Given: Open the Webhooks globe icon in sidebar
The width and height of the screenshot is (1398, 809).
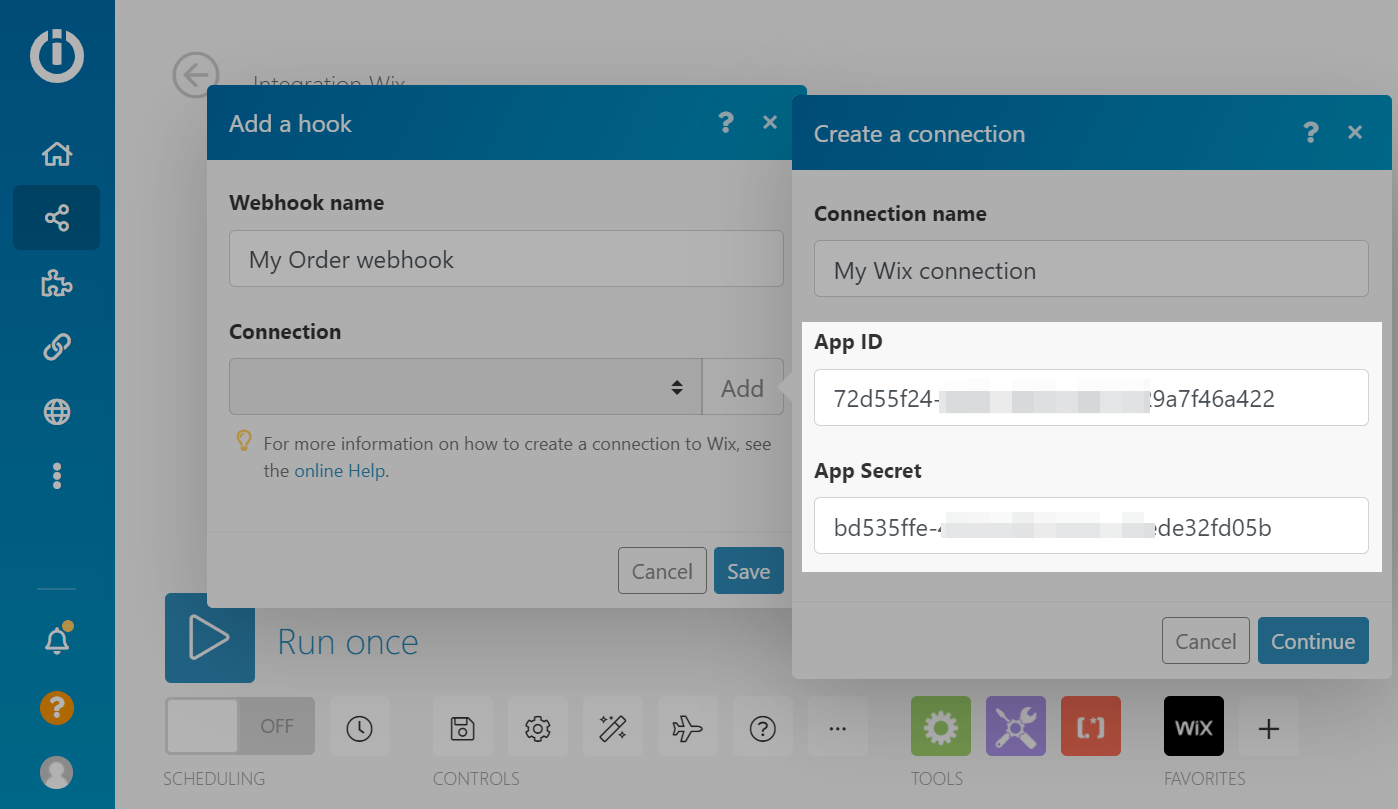Looking at the screenshot, I should (57, 411).
